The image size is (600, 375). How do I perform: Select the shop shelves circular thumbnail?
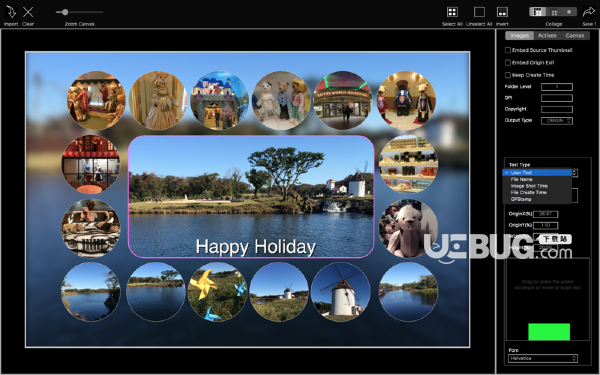(x=408, y=164)
